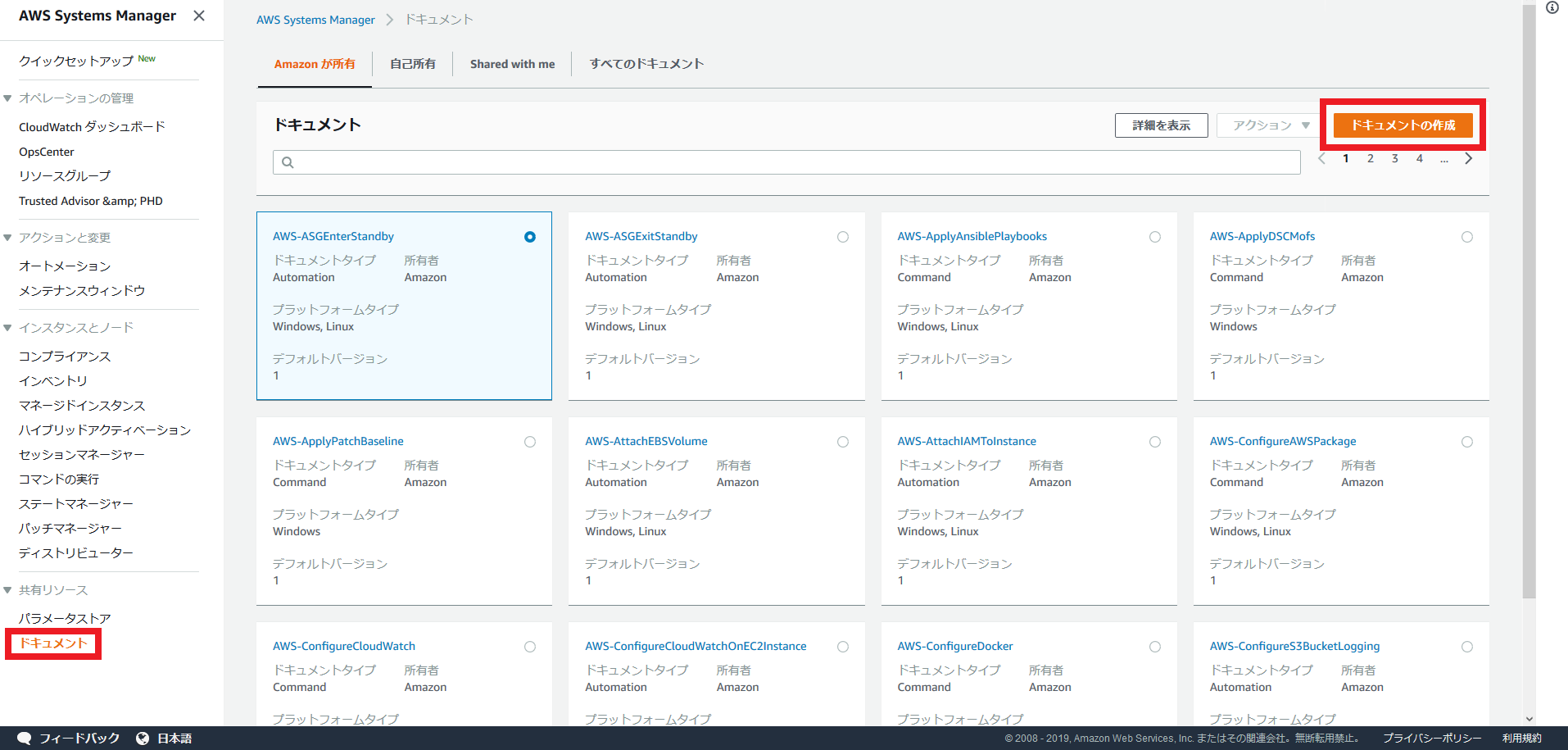Click the info icon at top right
Screen dimensions: 1568x750
(1552, 7)
